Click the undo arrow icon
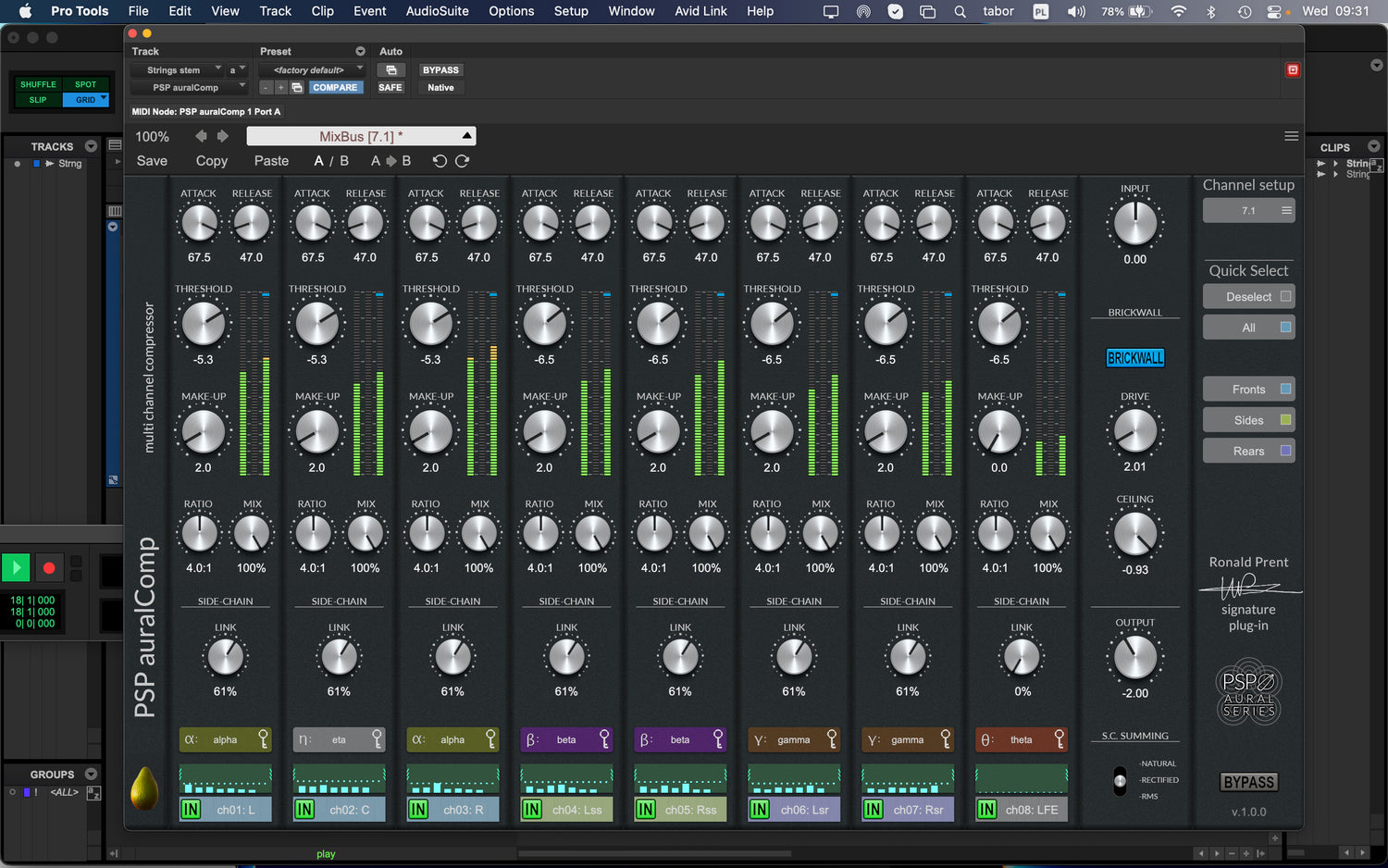This screenshot has height=868, width=1388. (440, 161)
